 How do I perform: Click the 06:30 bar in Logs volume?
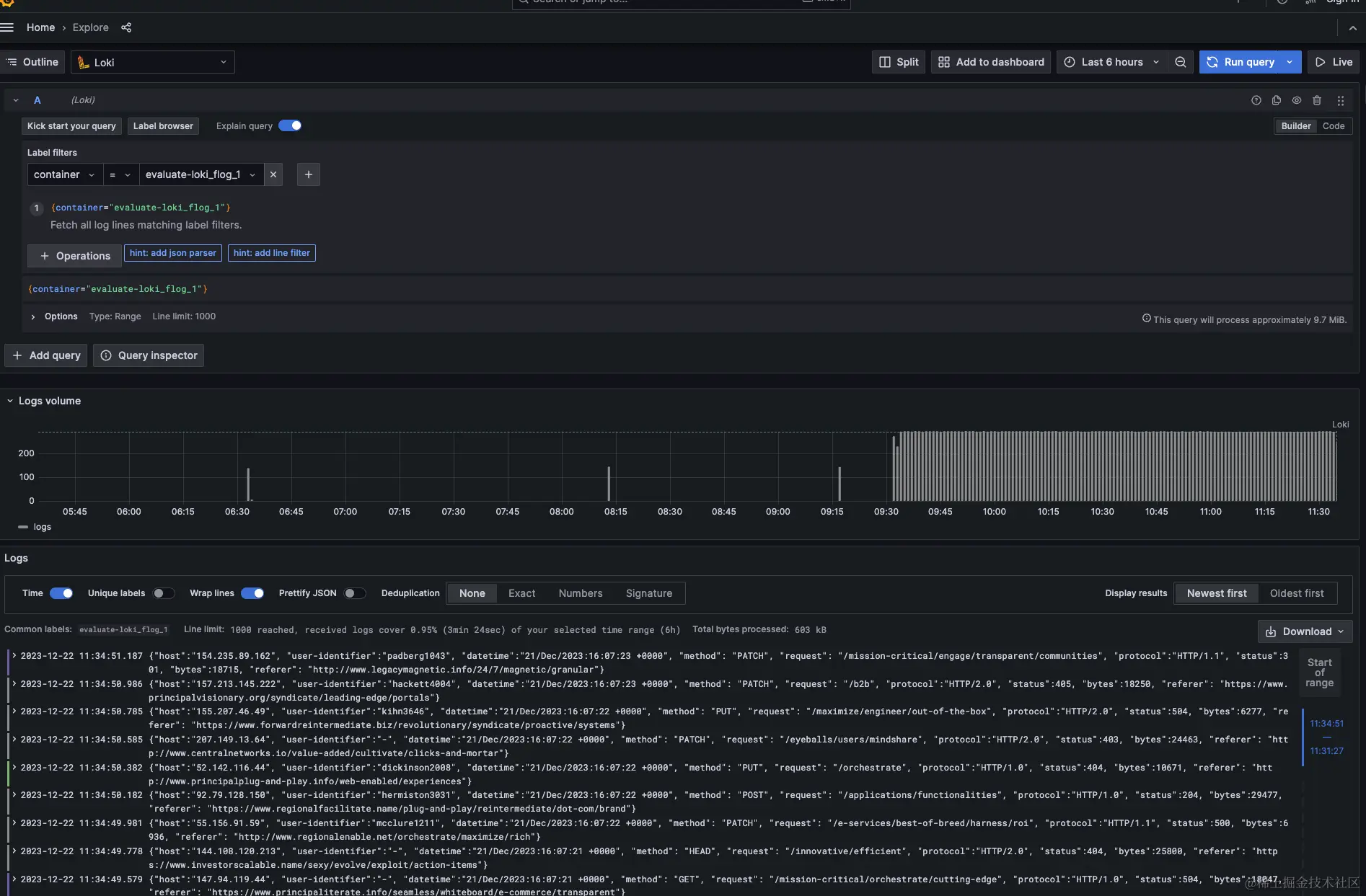pyautogui.click(x=248, y=484)
